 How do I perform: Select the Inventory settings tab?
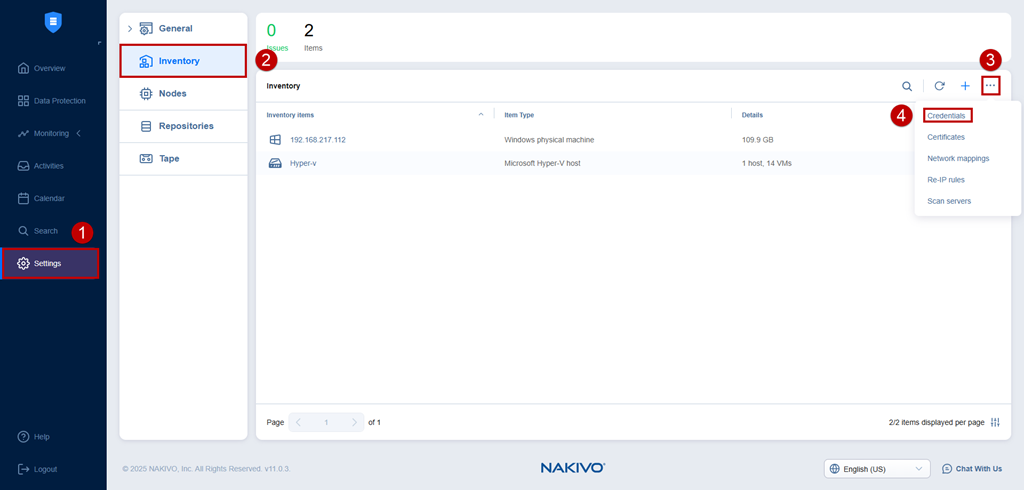tap(183, 61)
